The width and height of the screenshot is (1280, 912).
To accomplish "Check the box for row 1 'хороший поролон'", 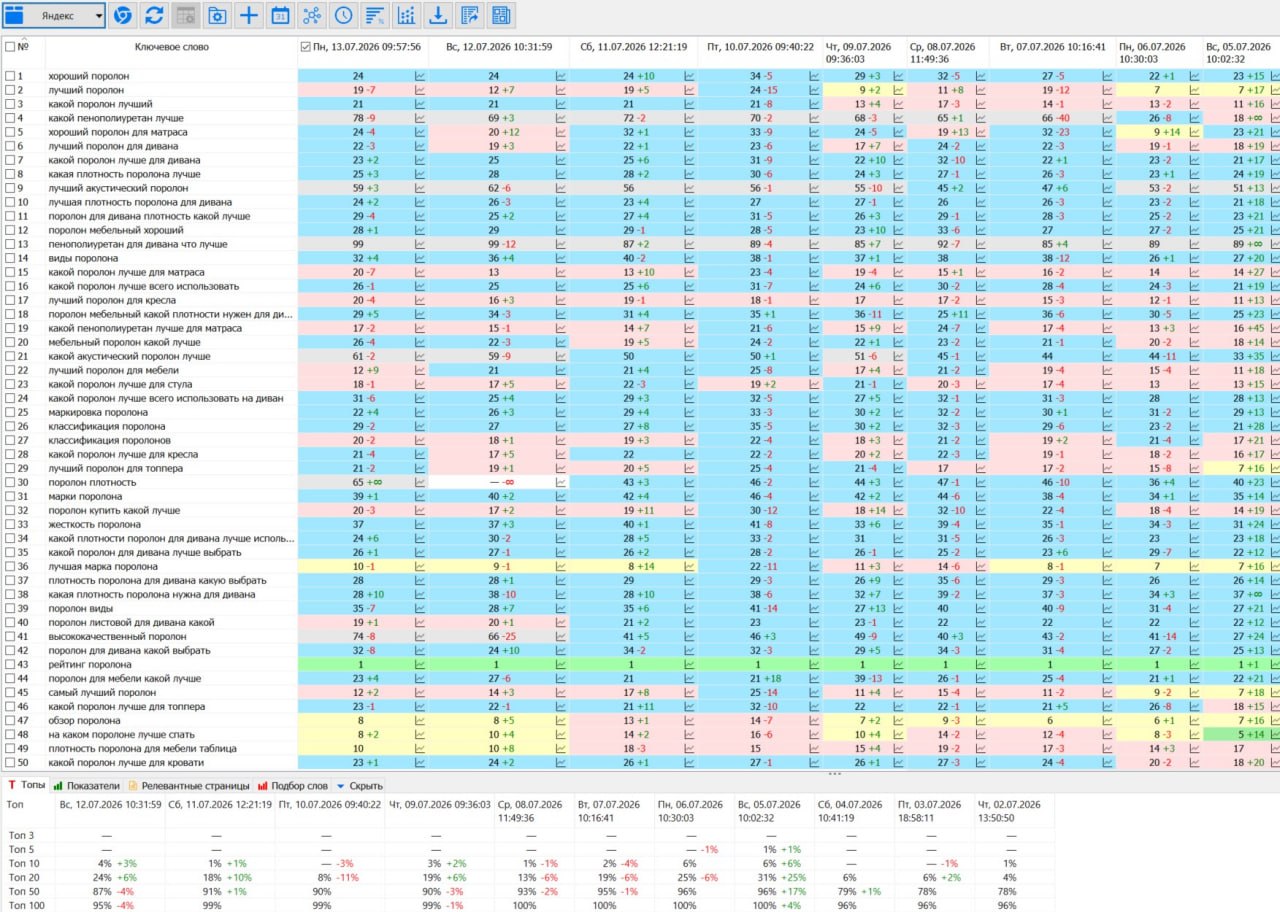I will point(10,76).
